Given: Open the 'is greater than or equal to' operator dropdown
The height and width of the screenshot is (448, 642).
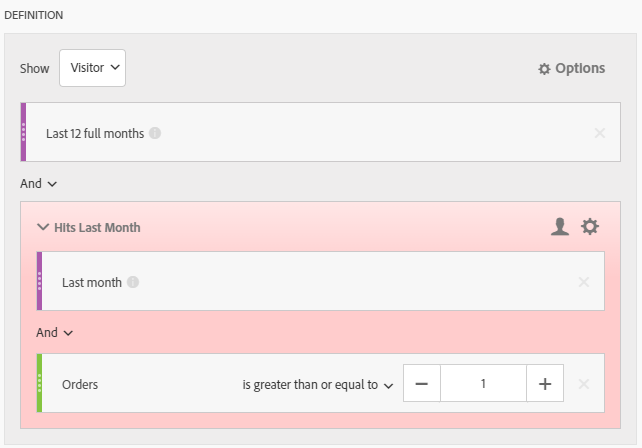Looking at the screenshot, I should coord(317,384).
